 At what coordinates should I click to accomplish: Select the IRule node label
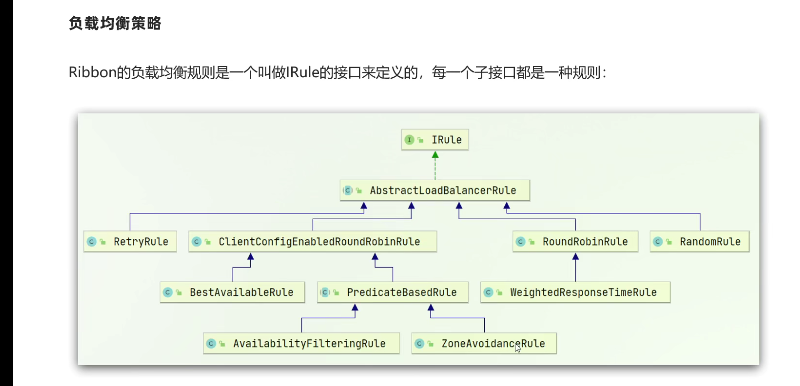[446, 140]
